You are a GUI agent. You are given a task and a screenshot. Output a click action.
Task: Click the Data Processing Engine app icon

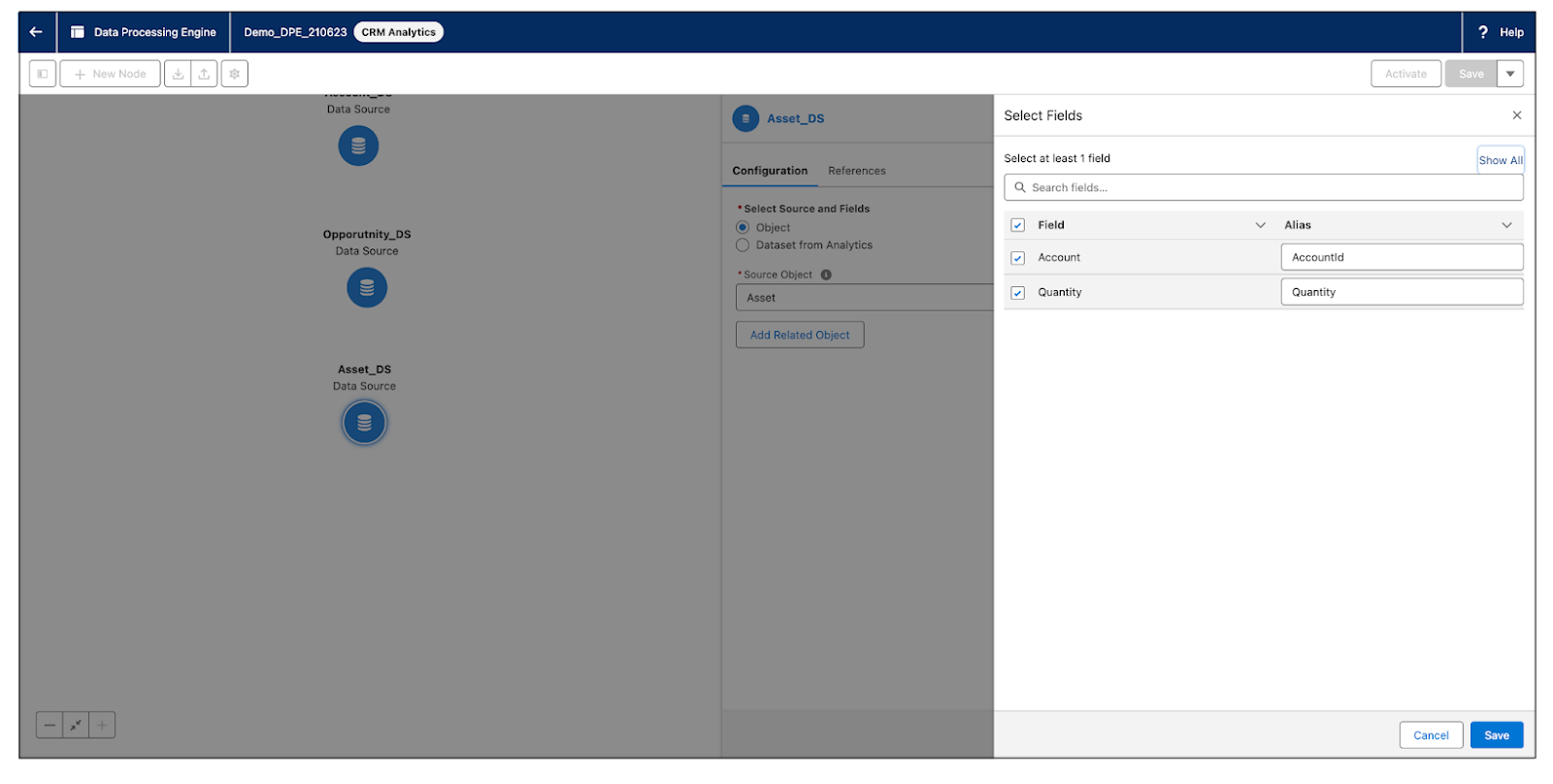pyautogui.click(x=78, y=32)
